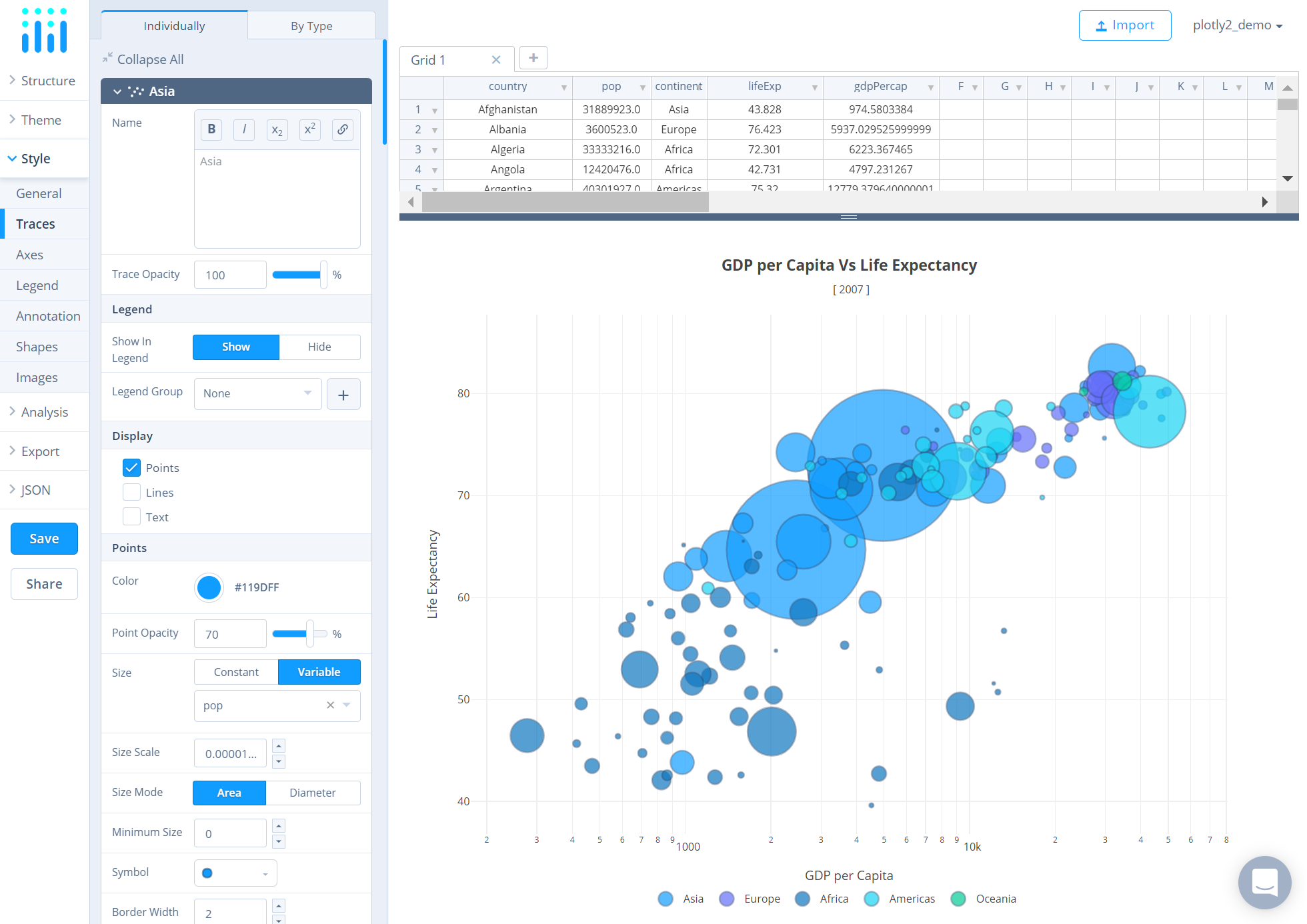Decrease the Size Scale value

[279, 761]
